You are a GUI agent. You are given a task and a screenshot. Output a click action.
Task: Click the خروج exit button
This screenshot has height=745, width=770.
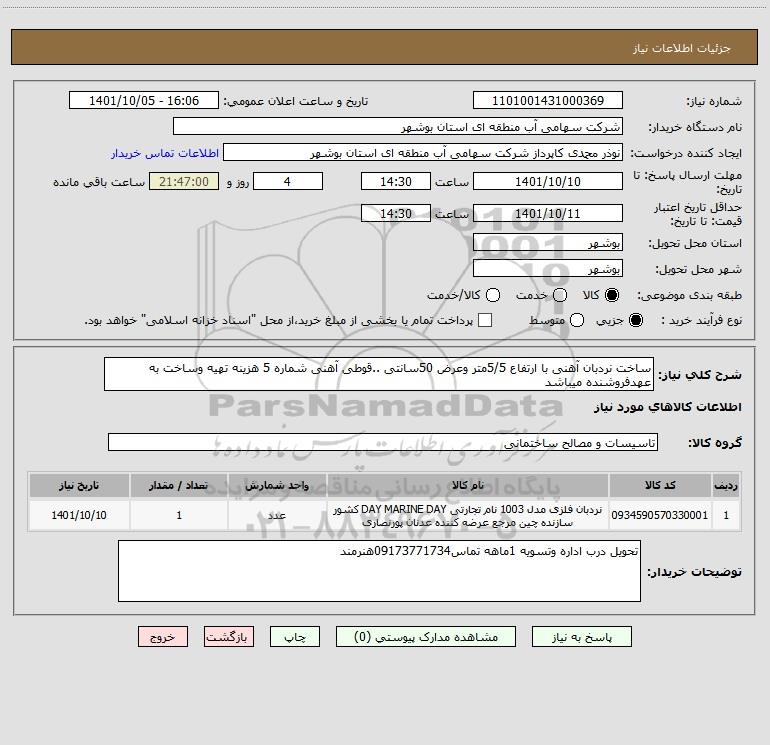coord(163,637)
